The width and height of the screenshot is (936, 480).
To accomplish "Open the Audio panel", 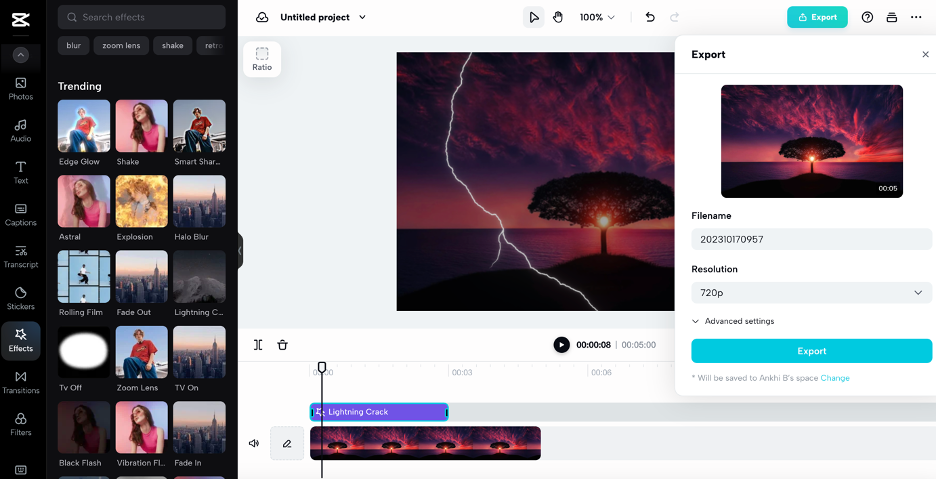I will click(20, 130).
